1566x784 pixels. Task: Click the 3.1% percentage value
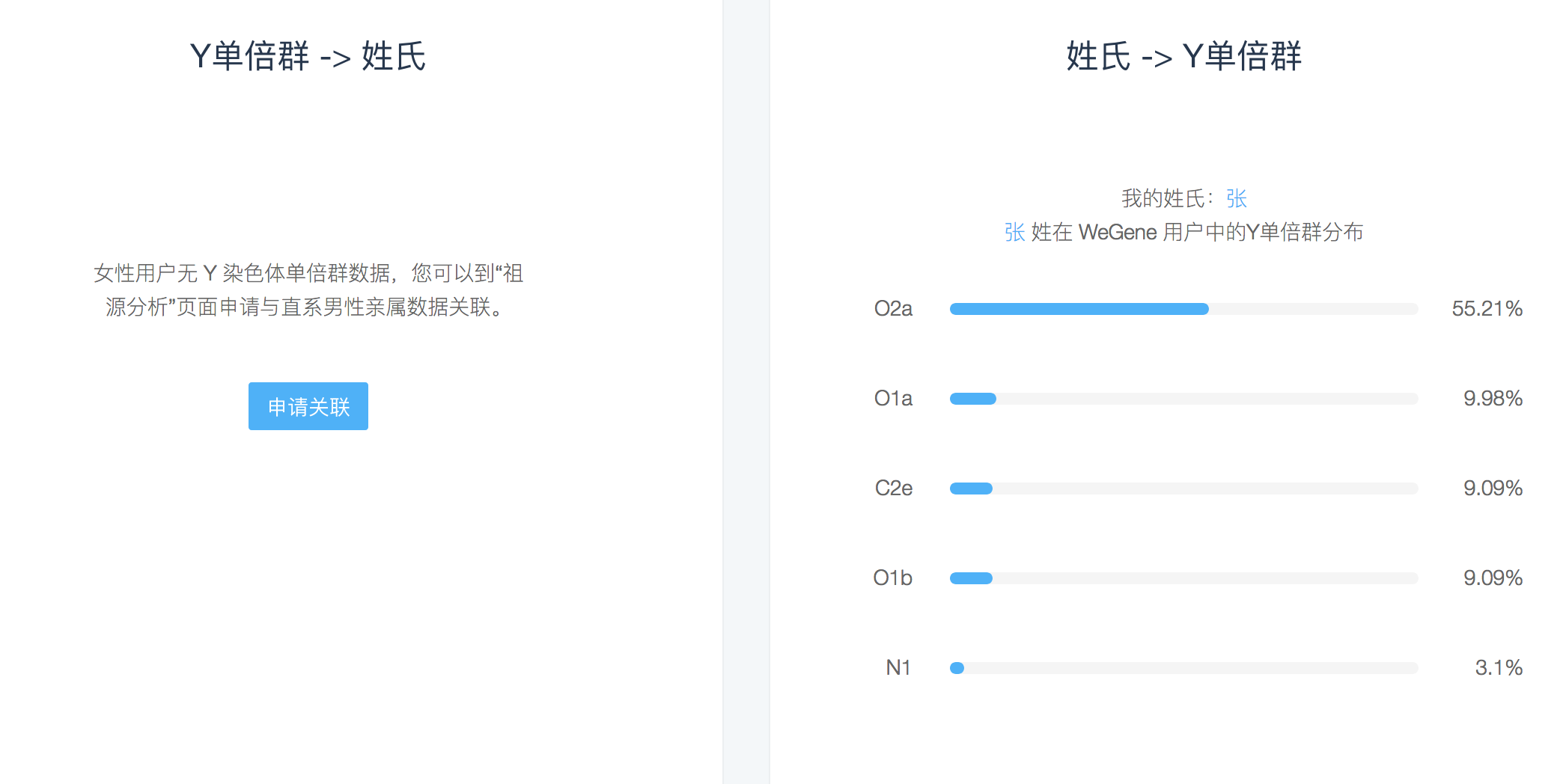pos(1499,667)
